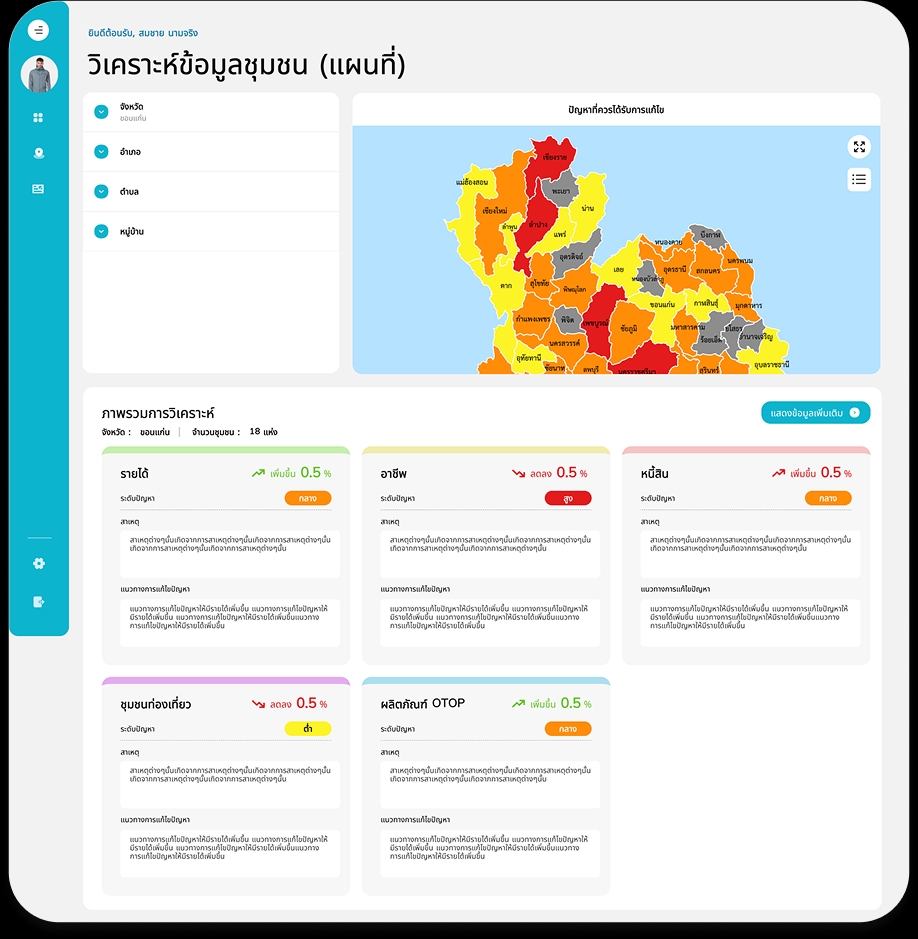Screen dimensions: 918x939
Task: Click the กลาง badge on ผลิตภัณฑ์ OTOP card
Action: 568,729
